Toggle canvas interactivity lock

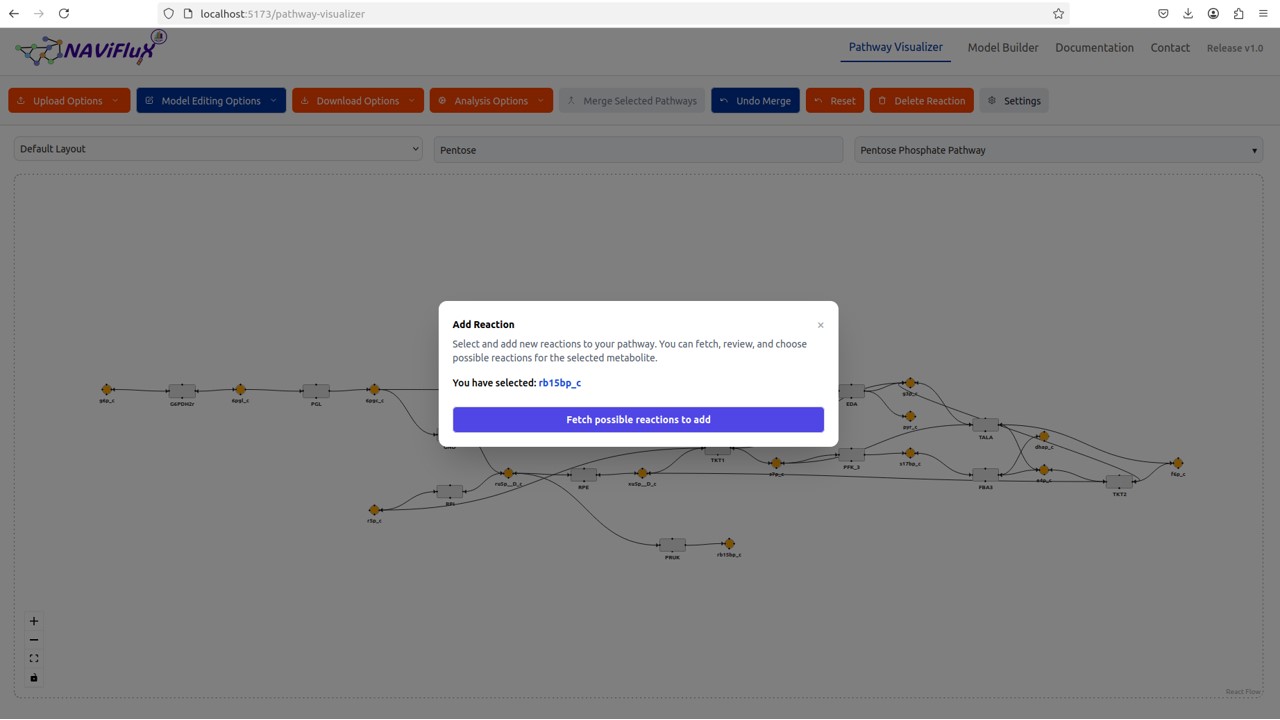click(34, 678)
